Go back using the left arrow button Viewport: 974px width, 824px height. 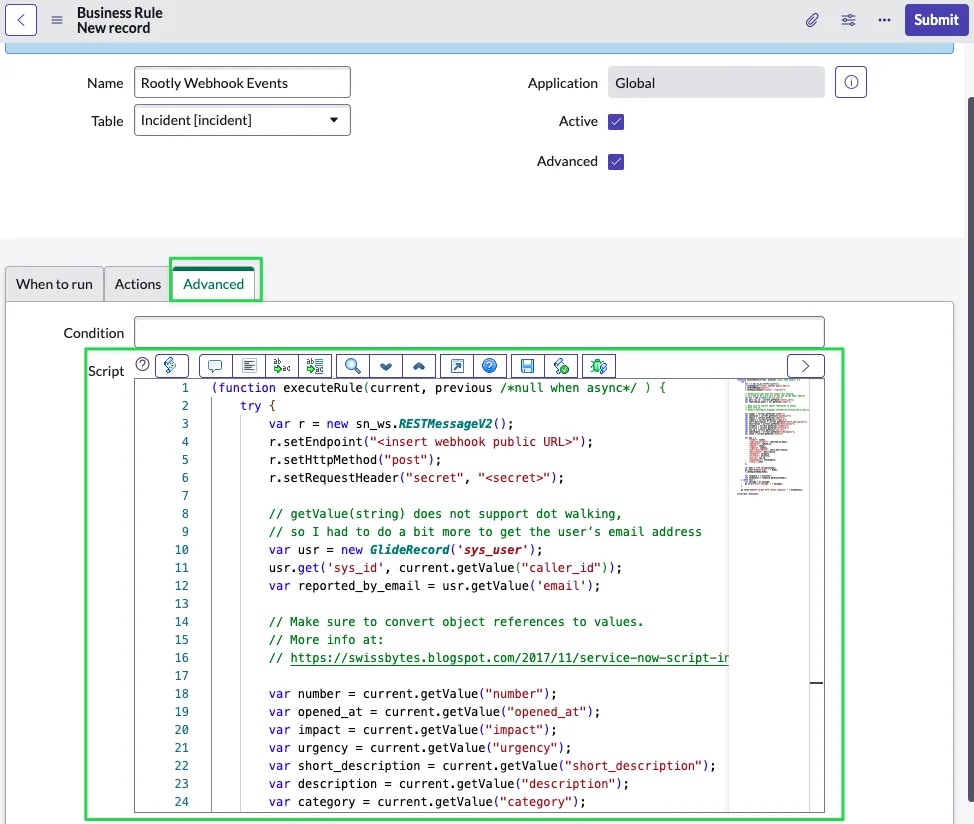coord(21,20)
